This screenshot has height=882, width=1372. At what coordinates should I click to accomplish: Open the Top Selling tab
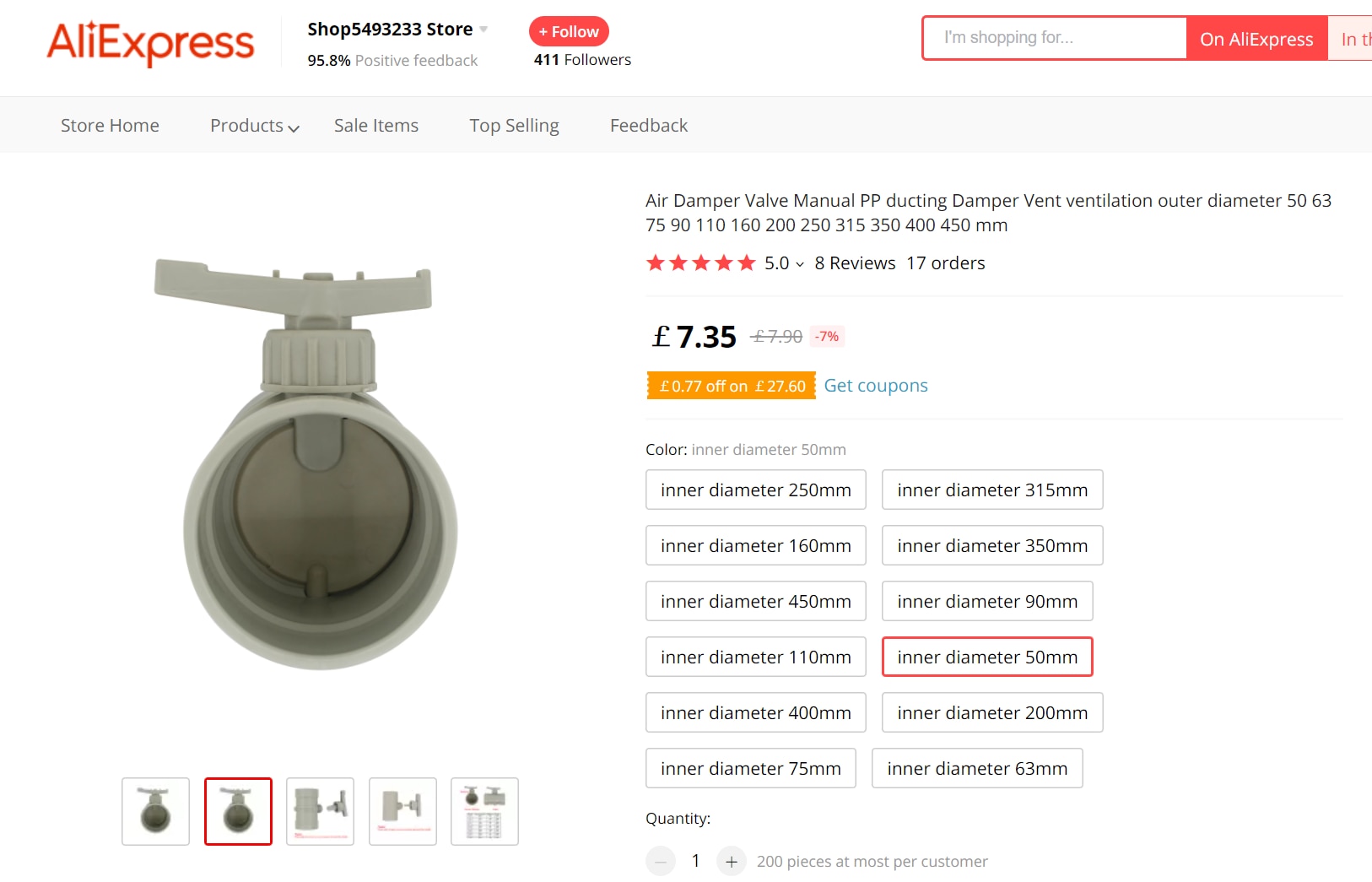click(514, 126)
